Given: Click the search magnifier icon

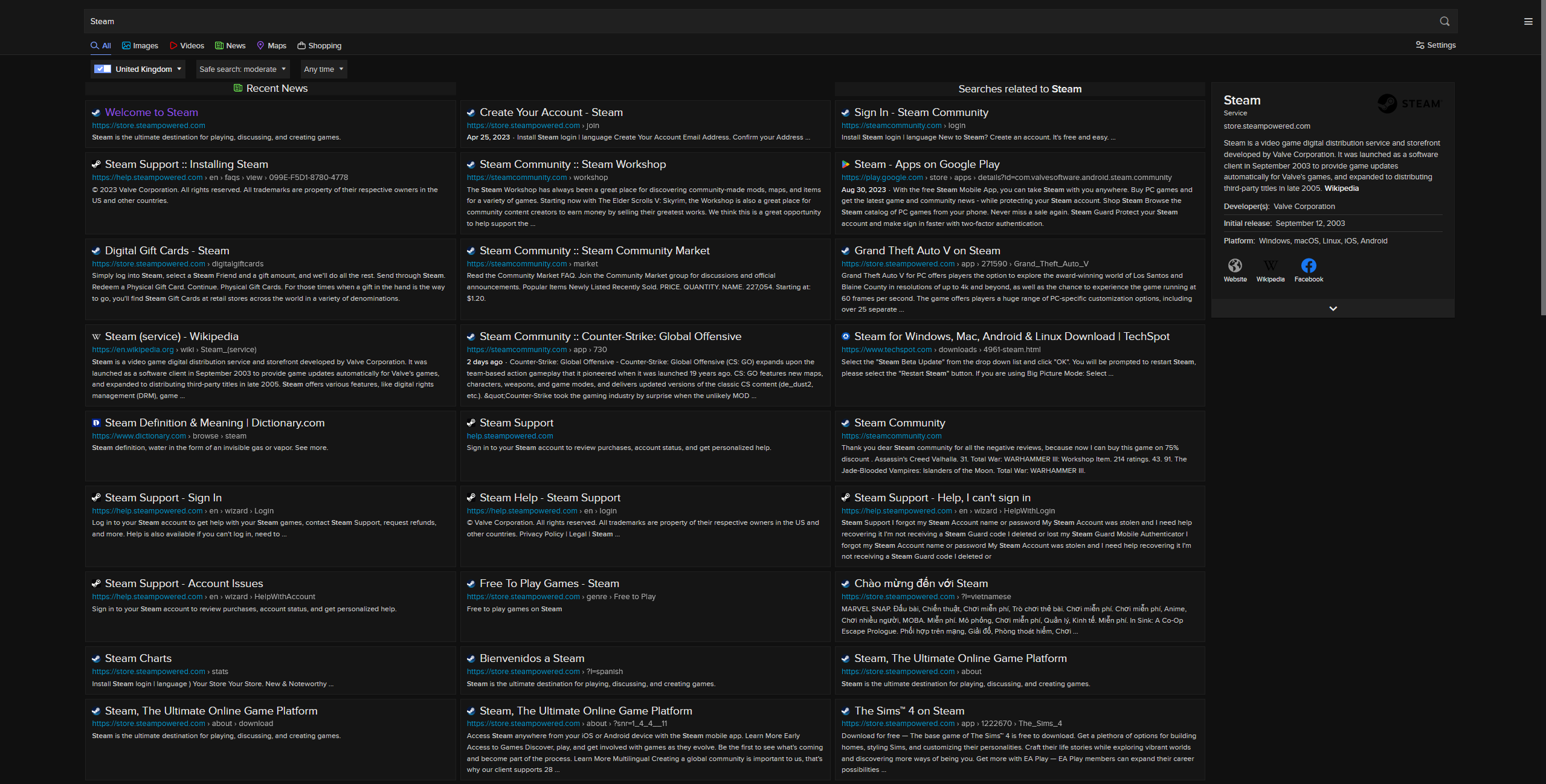Looking at the screenshot, I should (x=1445, y=21).
